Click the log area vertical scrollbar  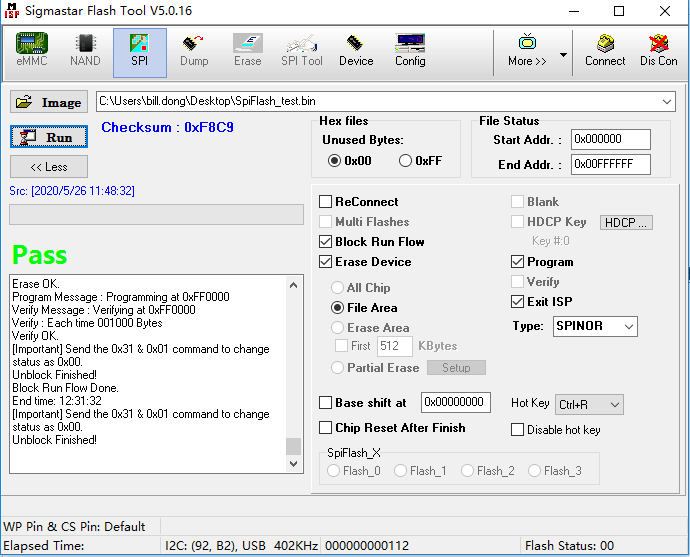pyautogui.click(x=293, y=370)
